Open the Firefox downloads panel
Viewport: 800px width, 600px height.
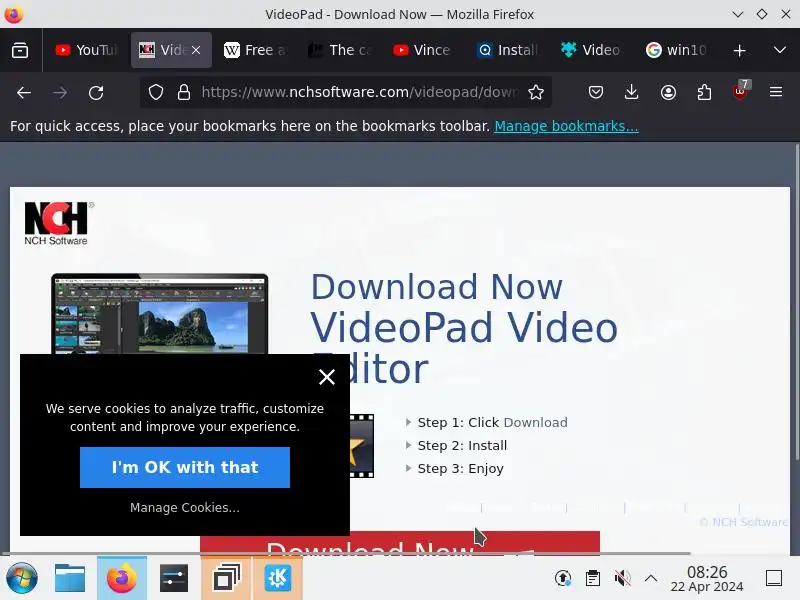[632, 92]
